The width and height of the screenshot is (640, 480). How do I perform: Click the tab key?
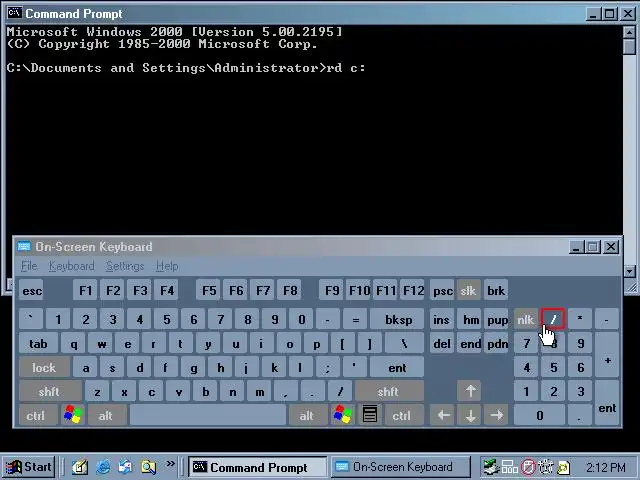38,343
